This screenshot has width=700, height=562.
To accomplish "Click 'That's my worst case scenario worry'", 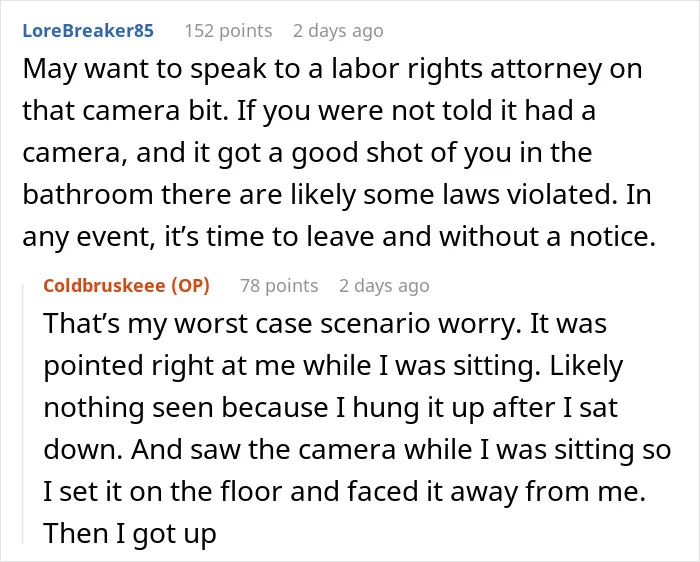I will pos(282,324).
